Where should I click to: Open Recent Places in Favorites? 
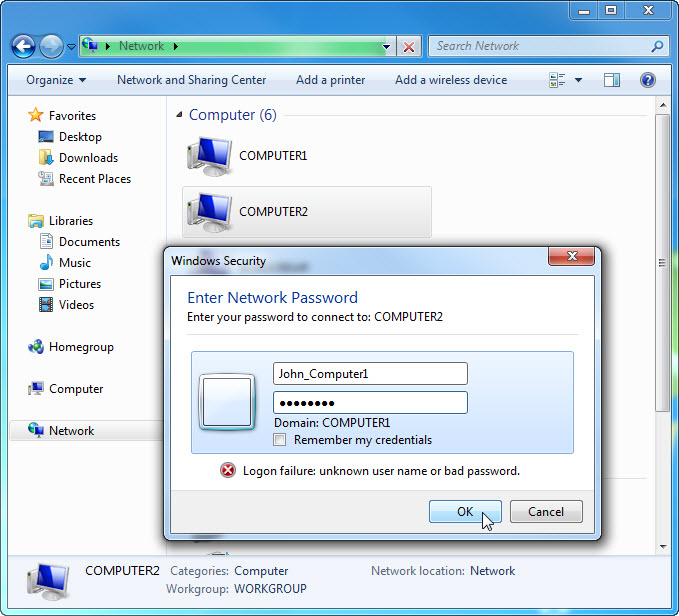(95, 179)
